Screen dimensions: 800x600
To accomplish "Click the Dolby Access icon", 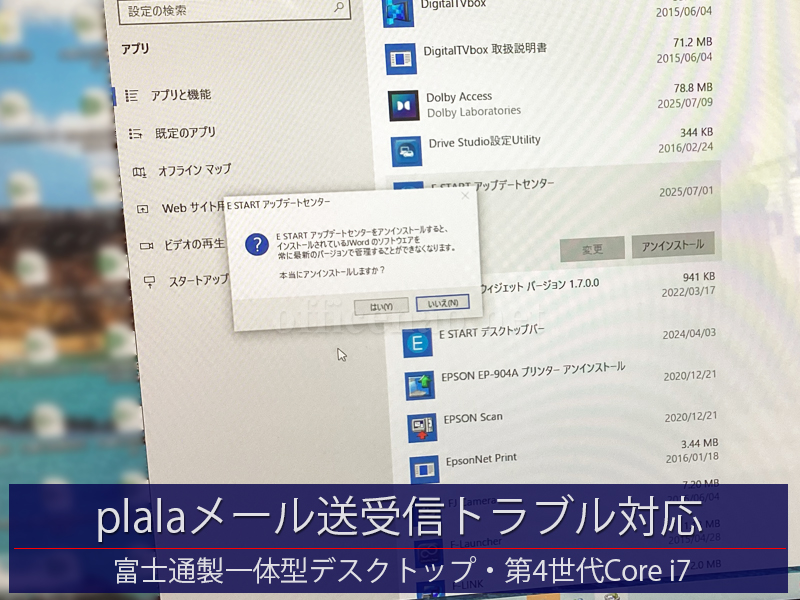I will [x=404, y=106].
